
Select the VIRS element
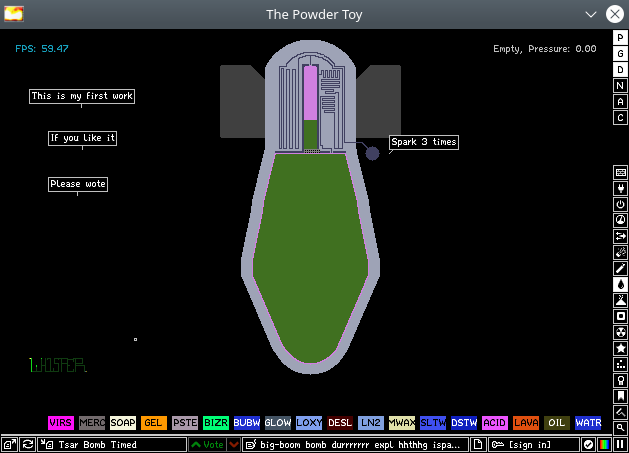click(61, 423)
